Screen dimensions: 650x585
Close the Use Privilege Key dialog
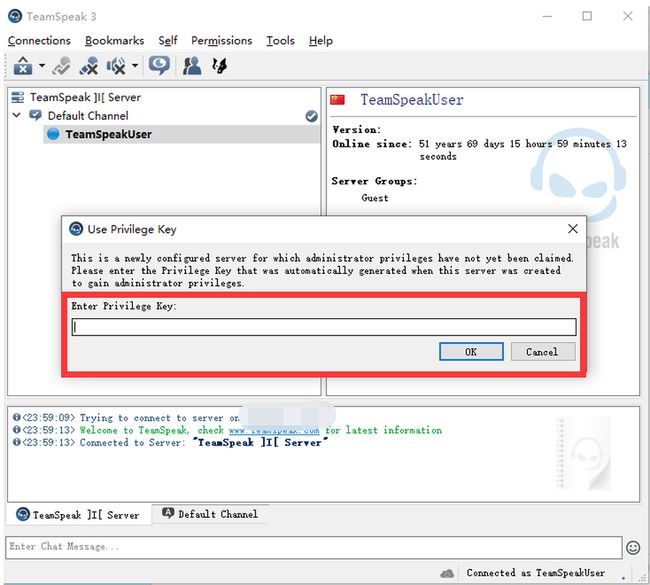point(572,229)
